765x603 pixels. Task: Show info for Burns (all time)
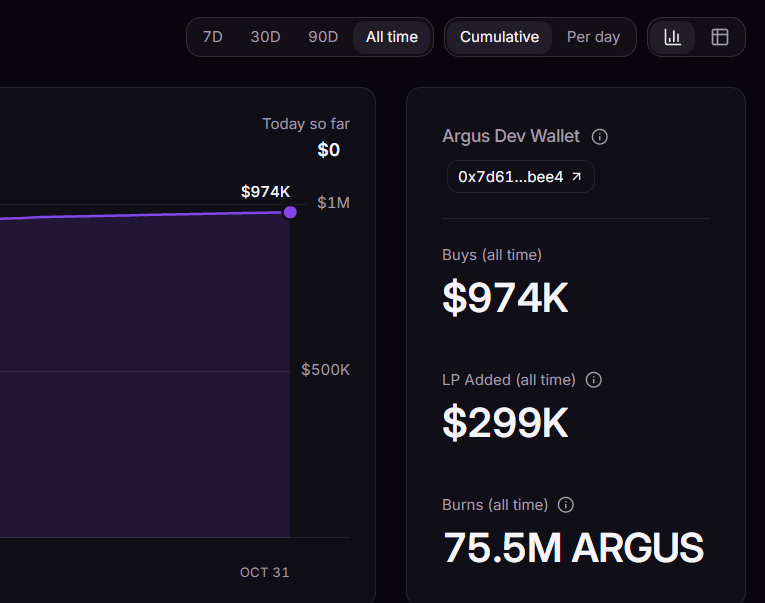566,504
